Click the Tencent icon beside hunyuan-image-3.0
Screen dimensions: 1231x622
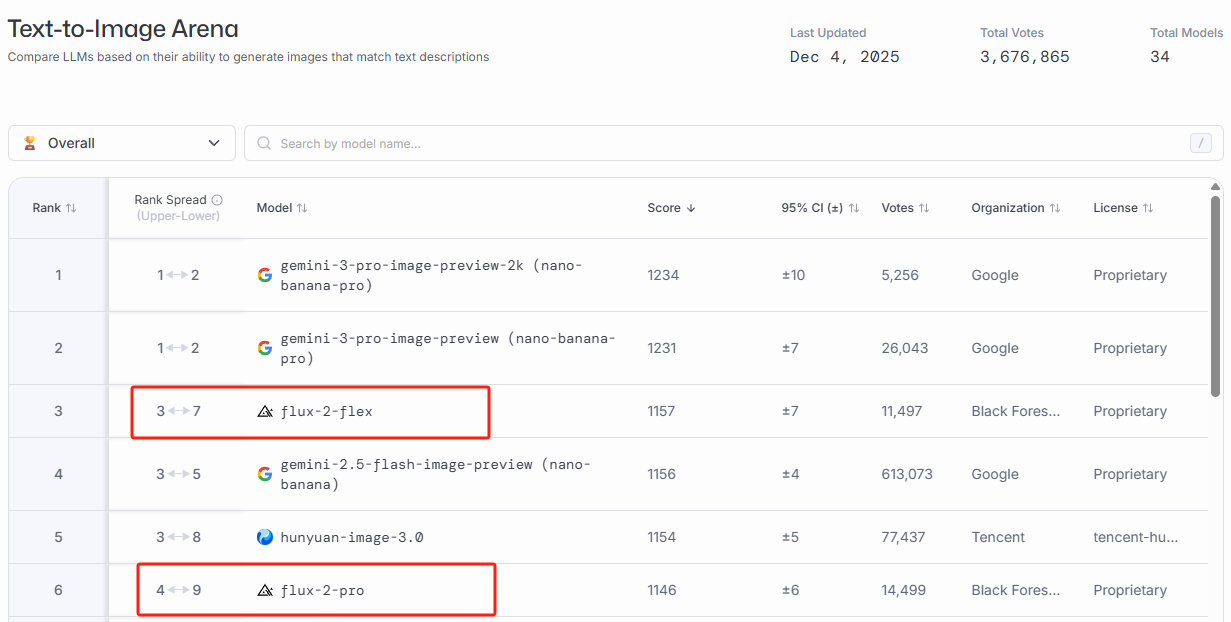pos(265,537)
